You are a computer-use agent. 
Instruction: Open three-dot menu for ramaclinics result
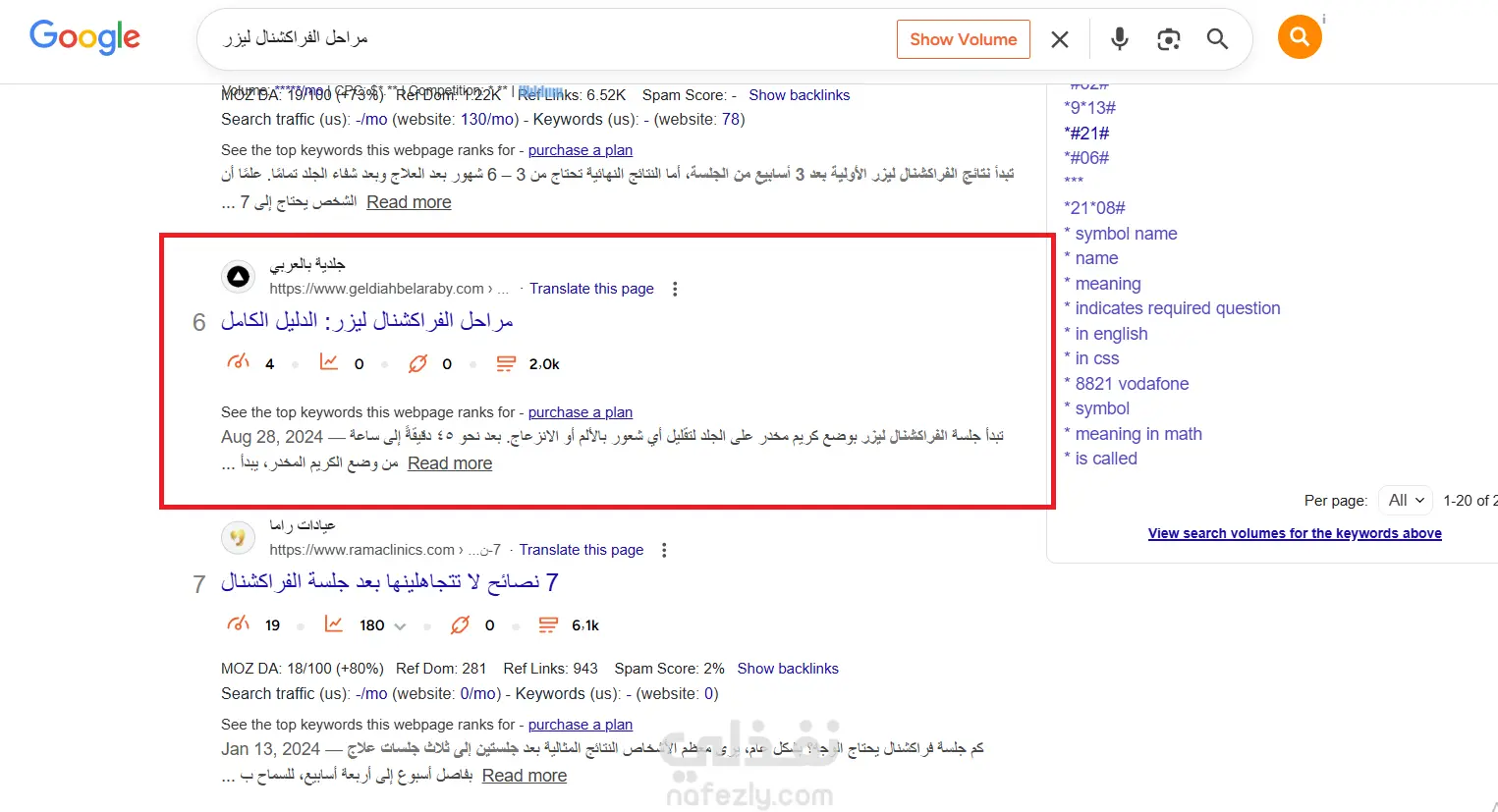(664, 550)
